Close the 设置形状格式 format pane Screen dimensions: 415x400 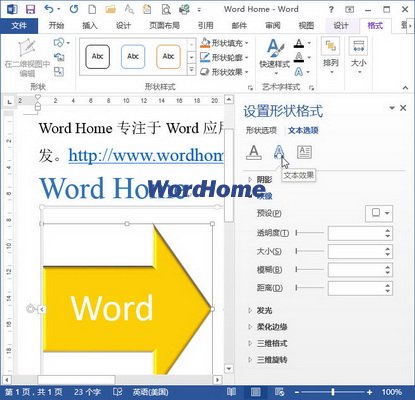point(403,108)
